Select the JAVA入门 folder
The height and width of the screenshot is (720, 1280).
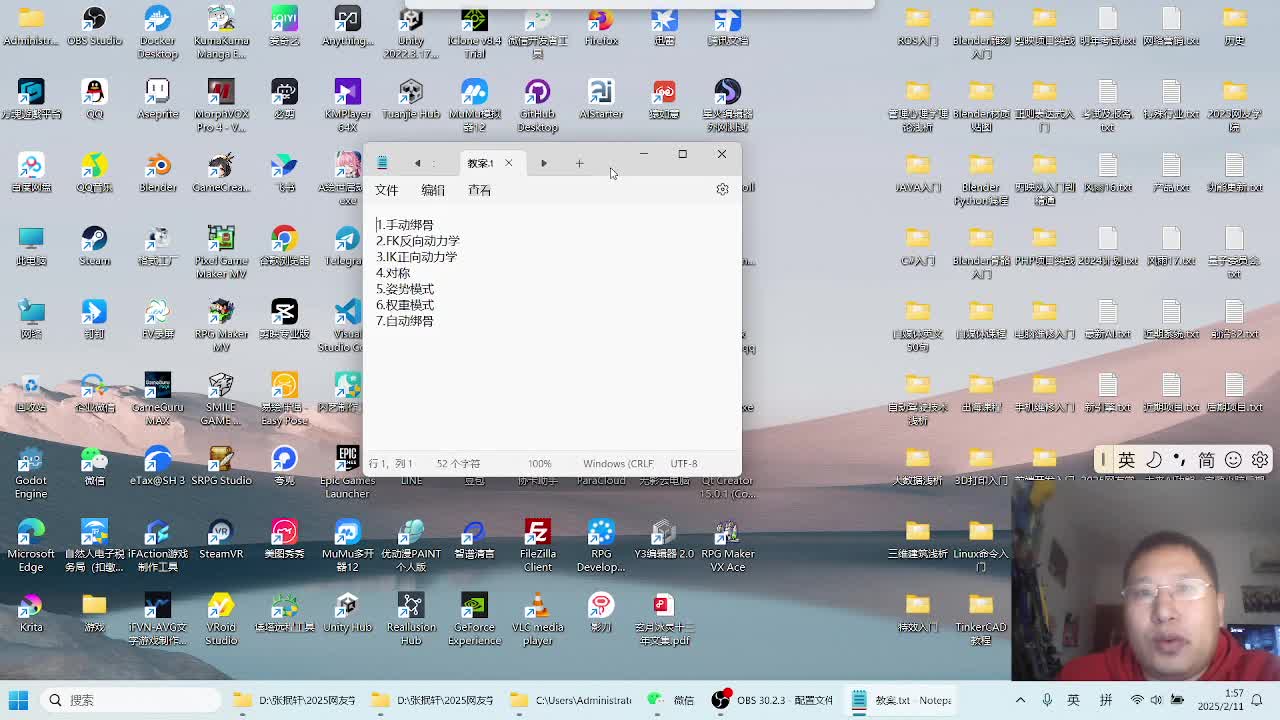click(x=918, y=173)
